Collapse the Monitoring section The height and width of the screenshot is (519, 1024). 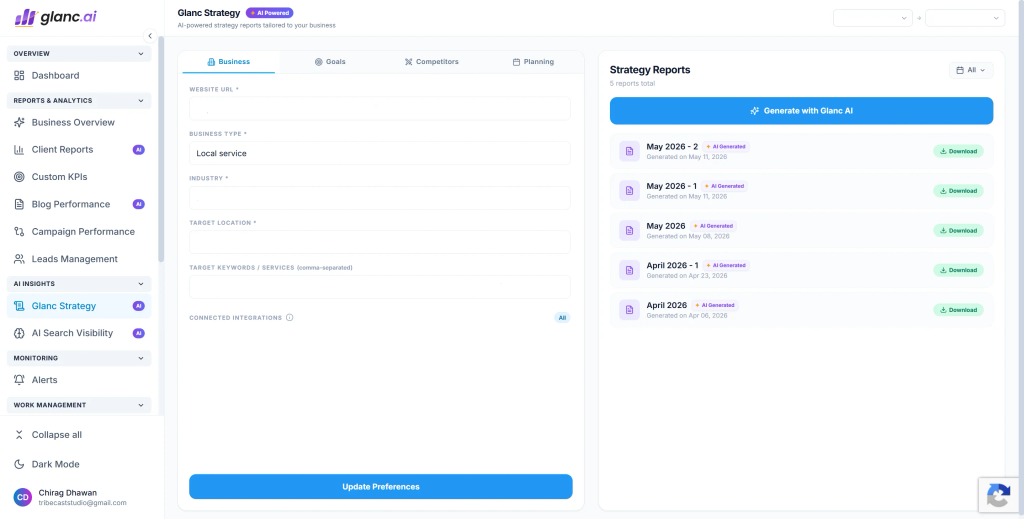(x=79, y=358)
